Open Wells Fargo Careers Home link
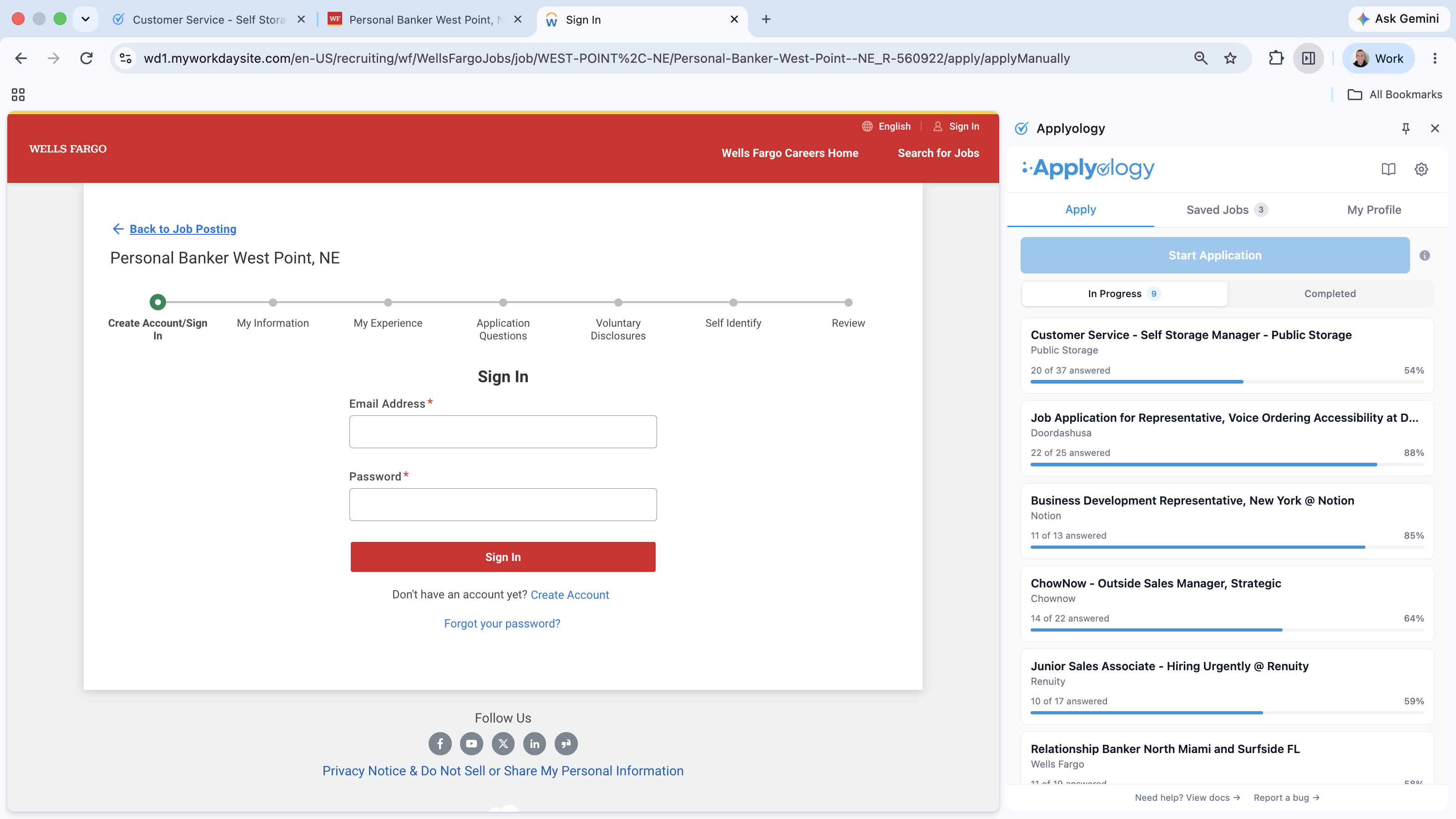 (x=789, y=153)
